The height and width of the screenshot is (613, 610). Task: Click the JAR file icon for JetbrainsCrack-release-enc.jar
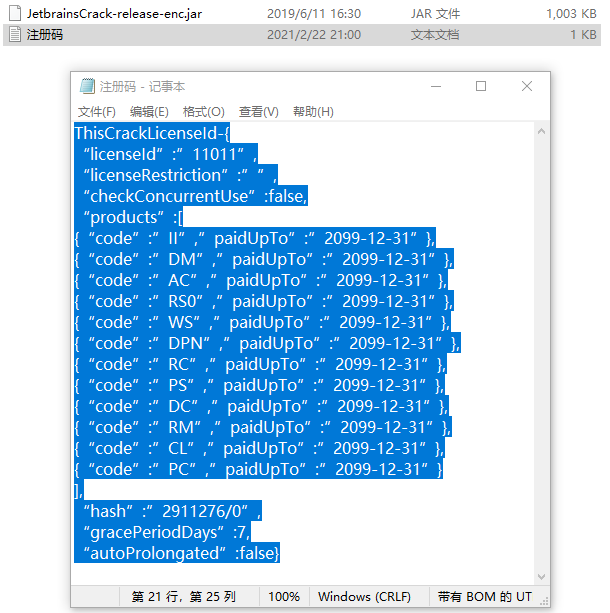15,13
